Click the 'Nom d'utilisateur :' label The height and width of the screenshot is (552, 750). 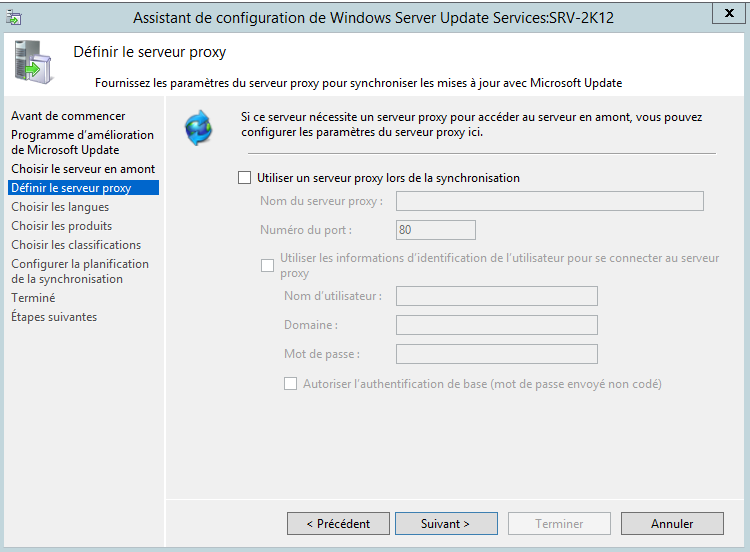pyautogui.click(x=333, y=296)
